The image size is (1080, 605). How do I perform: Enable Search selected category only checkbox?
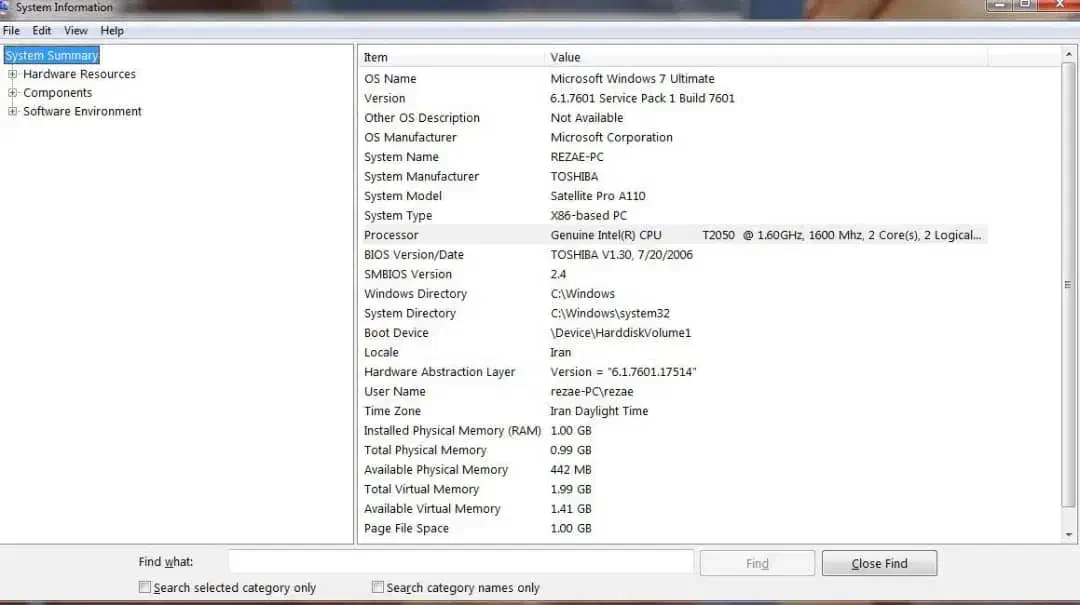[x=145, y=588]
